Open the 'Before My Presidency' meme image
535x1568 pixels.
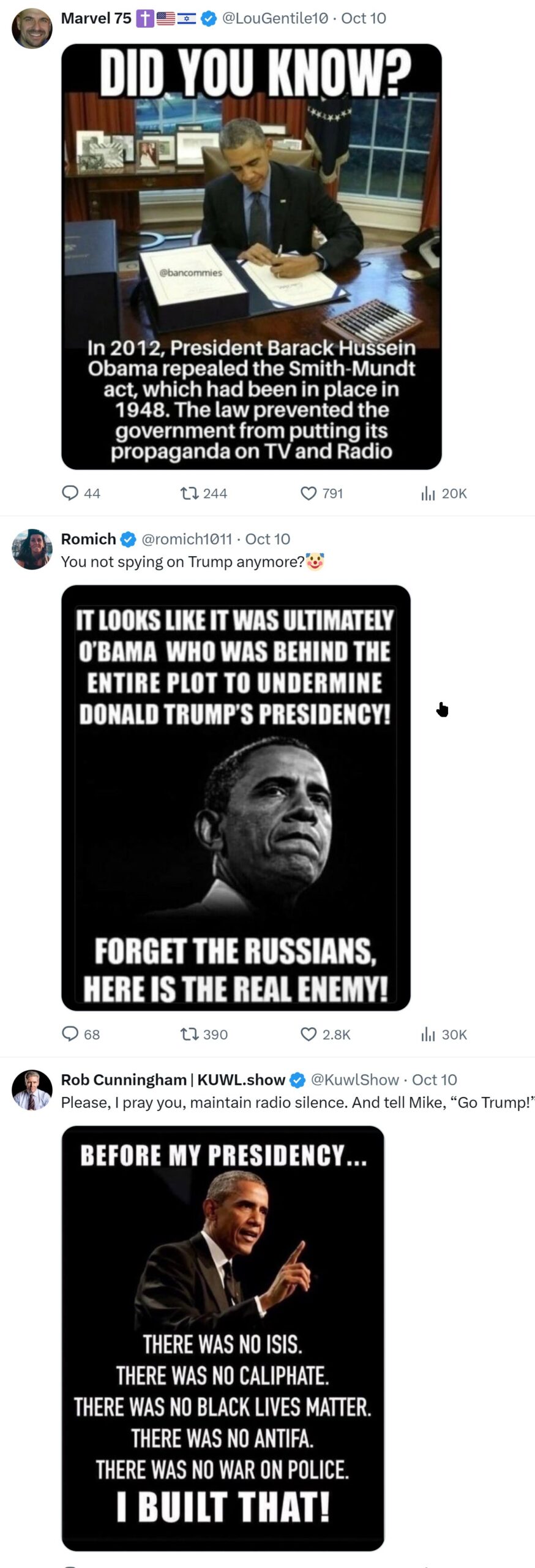click(x=223, y=1338)
